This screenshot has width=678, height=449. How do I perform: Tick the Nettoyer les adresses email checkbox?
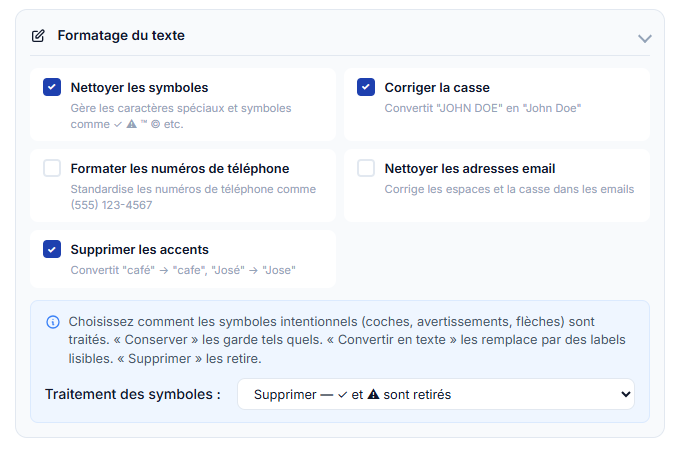(366, 168)
